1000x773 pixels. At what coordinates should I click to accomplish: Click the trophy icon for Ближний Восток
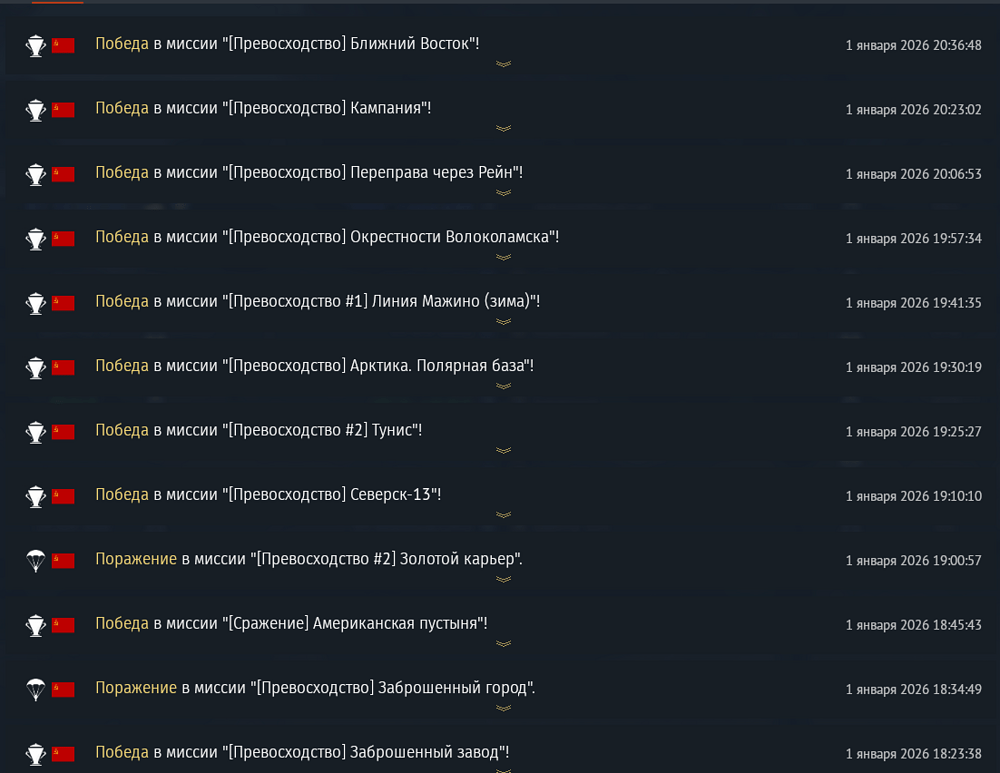point(36,46)
